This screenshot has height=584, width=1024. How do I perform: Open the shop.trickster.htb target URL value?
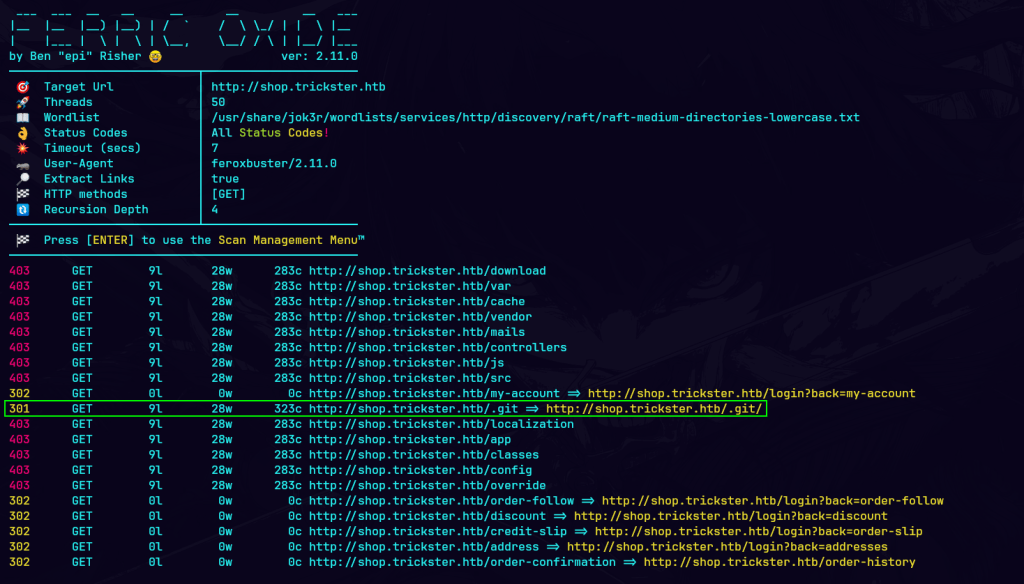click(298, 87)
